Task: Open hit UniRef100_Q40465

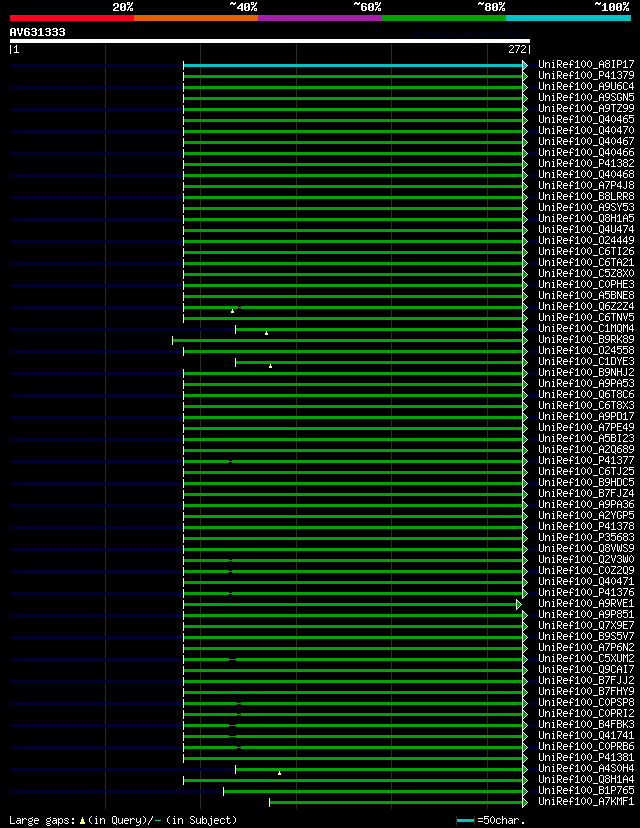Action: pos(586,119)
